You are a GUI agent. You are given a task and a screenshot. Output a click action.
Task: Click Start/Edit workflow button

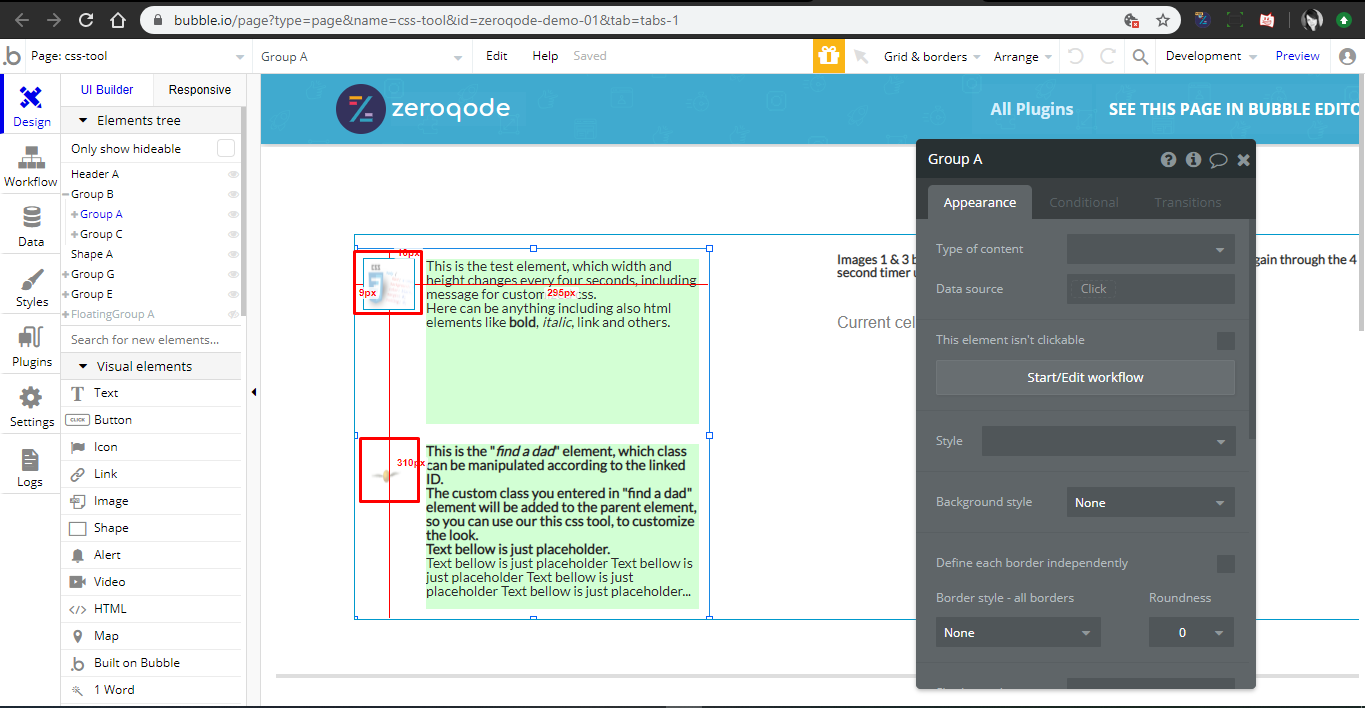pyautogui.click(x=1085, y=377)
